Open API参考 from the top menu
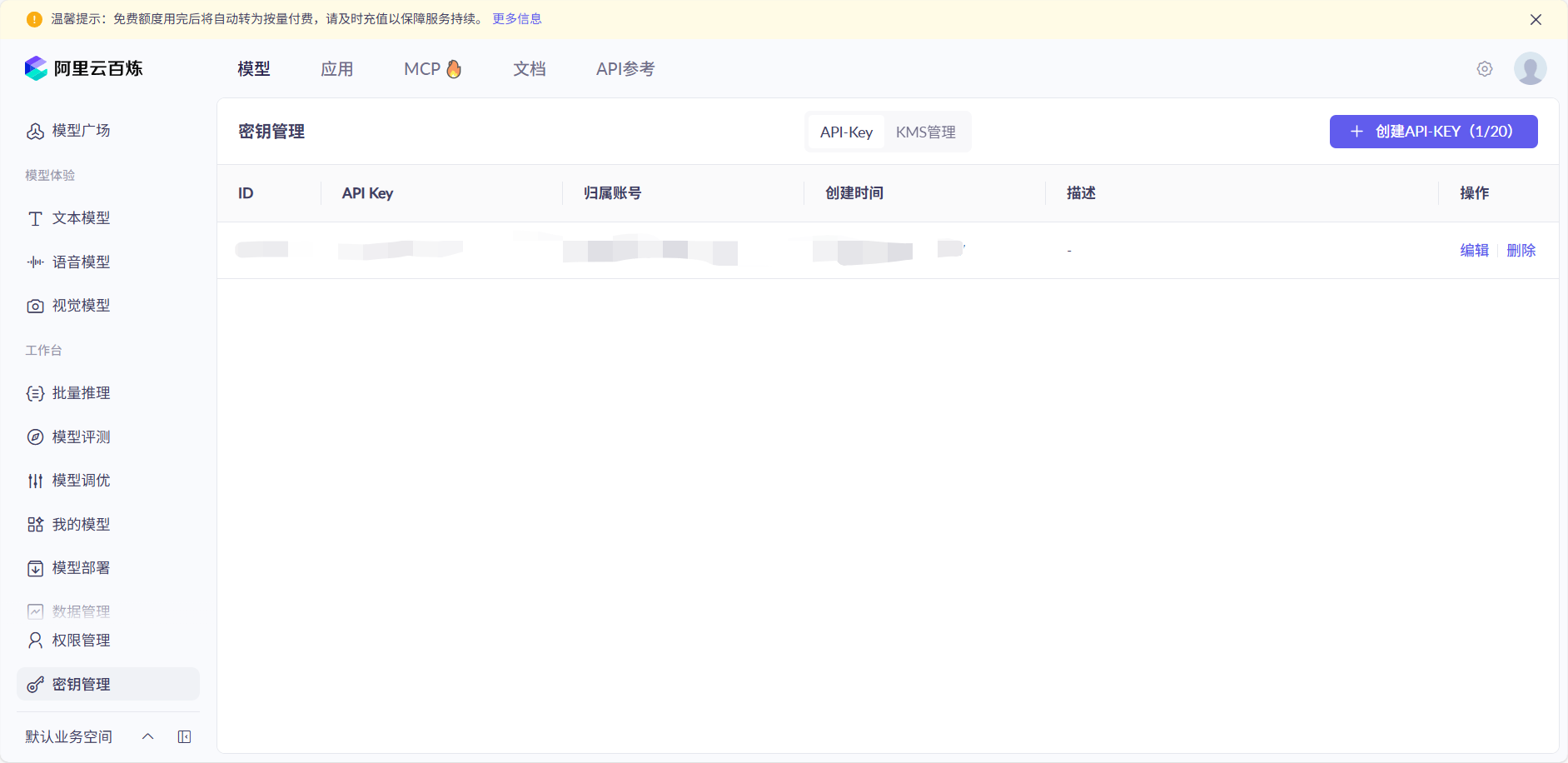Viewport: 1568px width, 763px height. [625, 69]
